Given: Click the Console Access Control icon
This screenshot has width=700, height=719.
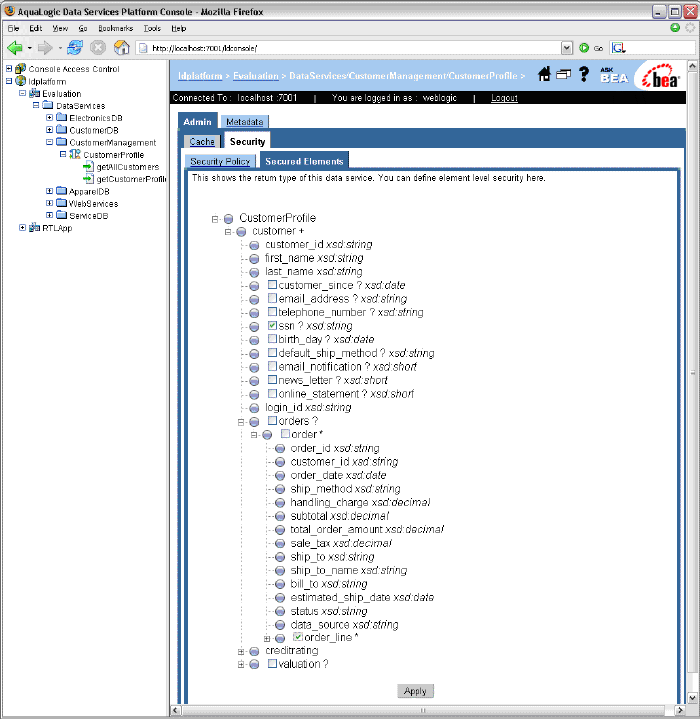Looking at the screenshot, I should (20, 69).
